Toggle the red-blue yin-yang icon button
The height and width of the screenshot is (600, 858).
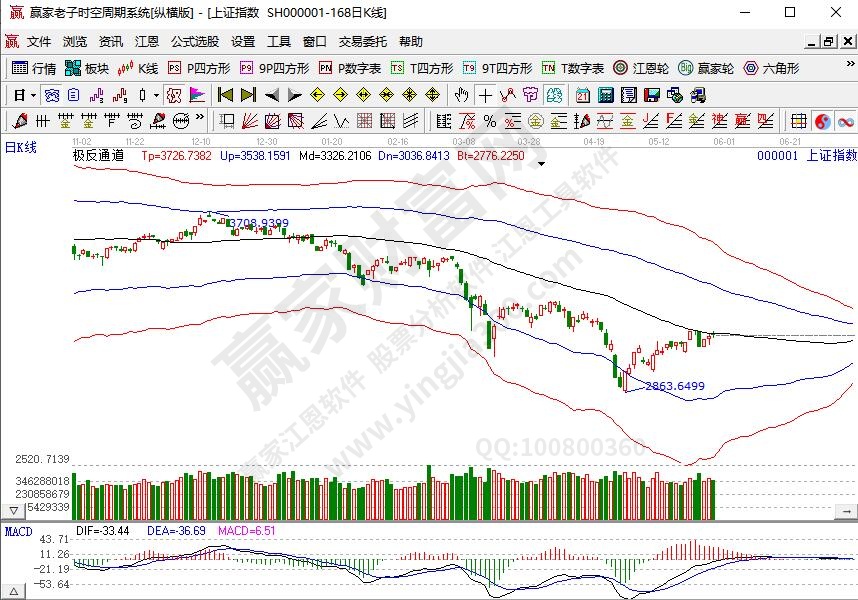(x=822, y=121)
